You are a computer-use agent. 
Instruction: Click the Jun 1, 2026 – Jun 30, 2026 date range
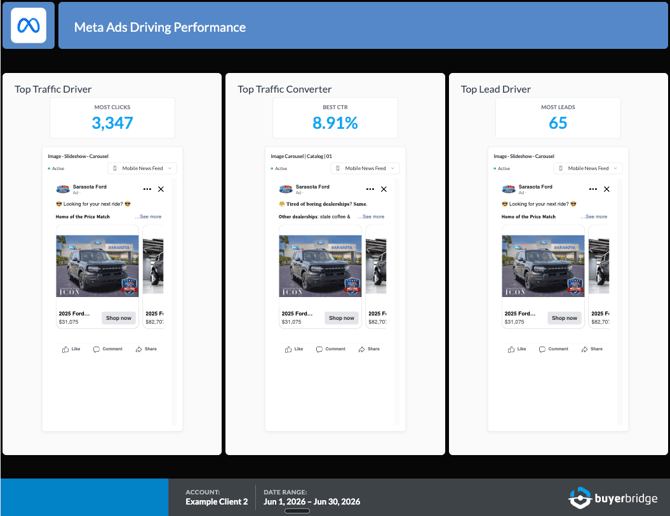pyautogui.click(x=312, y=501)
